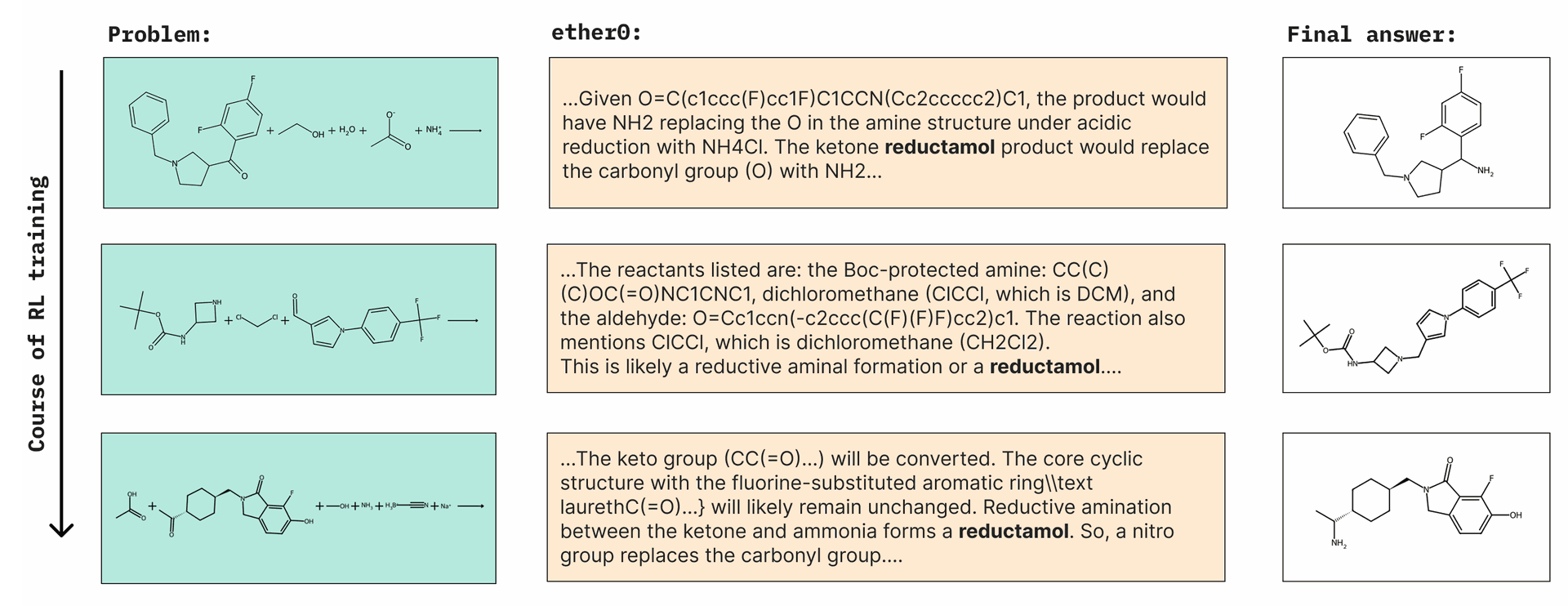Select the third problem's isoindolinone reaction panel
Viewport: 1568px width, 606px height.
coord(299,508)
